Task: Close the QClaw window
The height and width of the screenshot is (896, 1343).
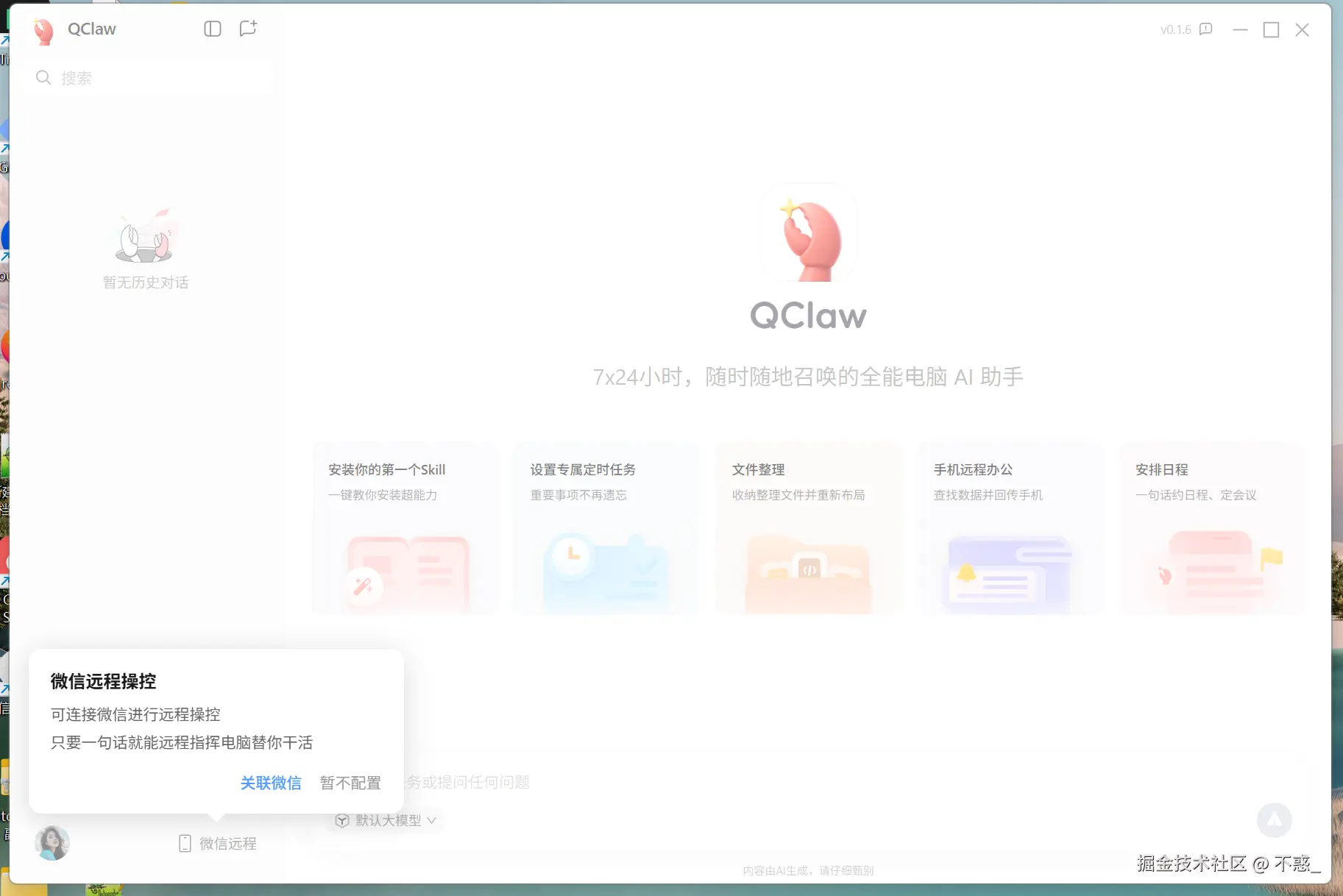Action: 1302,29
